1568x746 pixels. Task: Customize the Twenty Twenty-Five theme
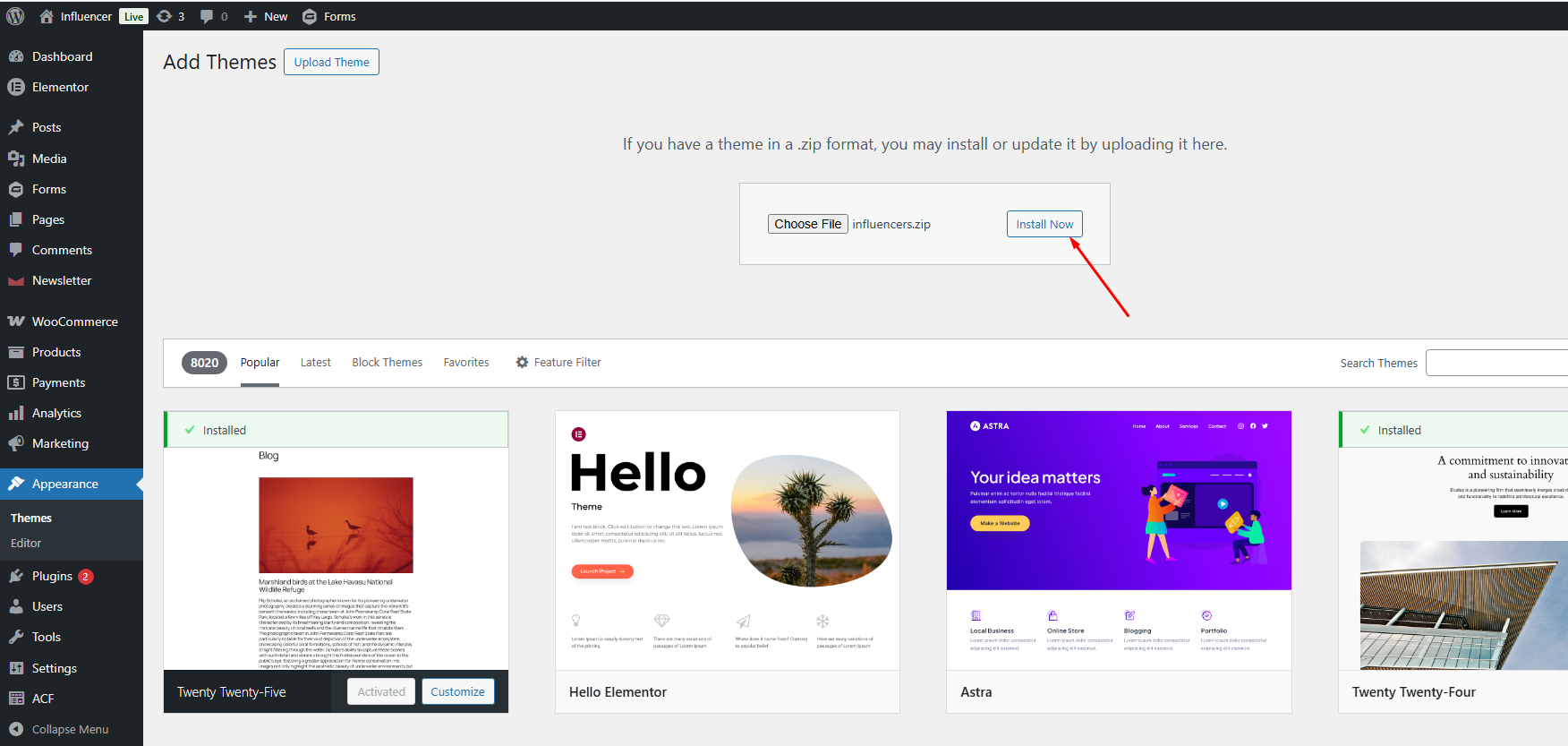(457, 691)
